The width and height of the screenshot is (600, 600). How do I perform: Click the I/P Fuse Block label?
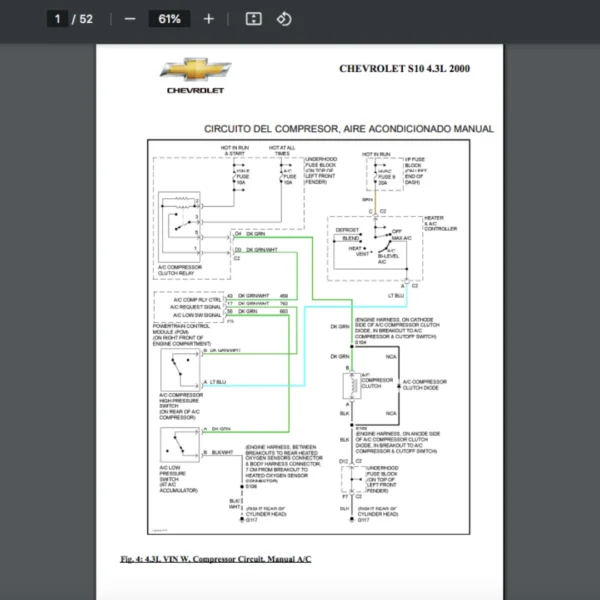pyautogui.click(x=416, y=164)
